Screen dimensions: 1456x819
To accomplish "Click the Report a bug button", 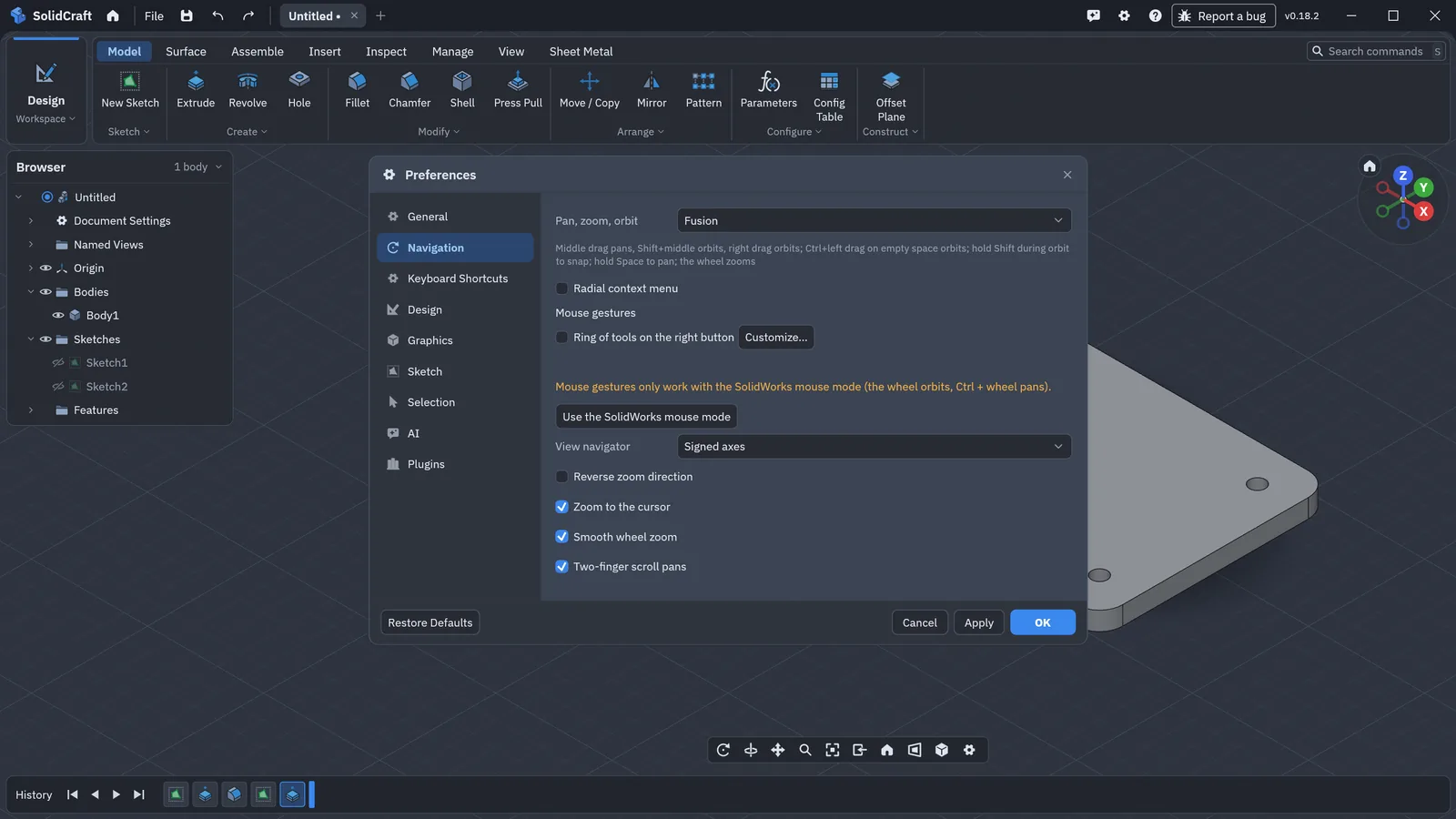I will (x=1223, y=15).
